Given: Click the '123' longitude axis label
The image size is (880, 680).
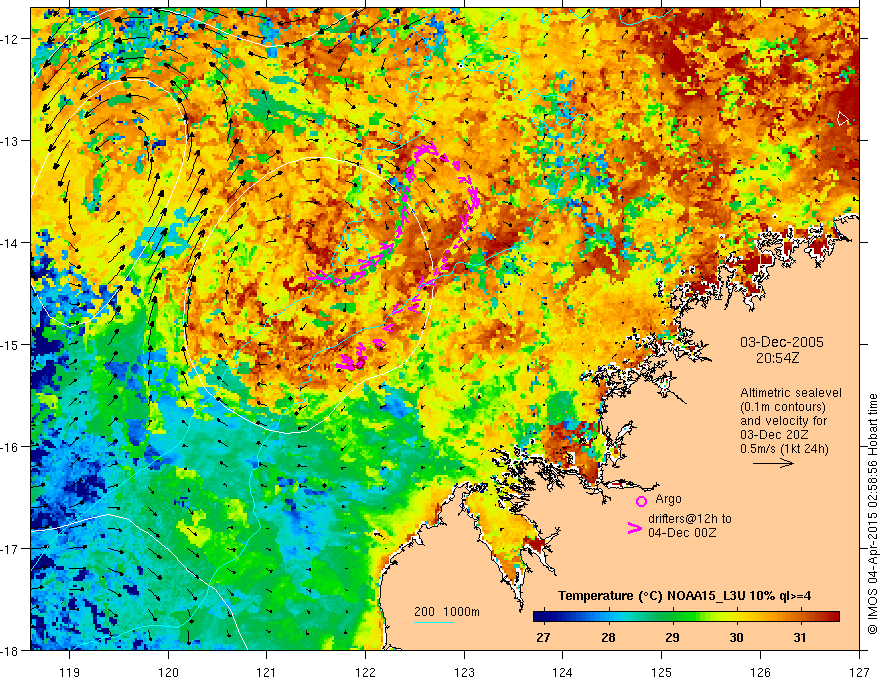Looking at the screenshot, I should click(x=464, y=672).
